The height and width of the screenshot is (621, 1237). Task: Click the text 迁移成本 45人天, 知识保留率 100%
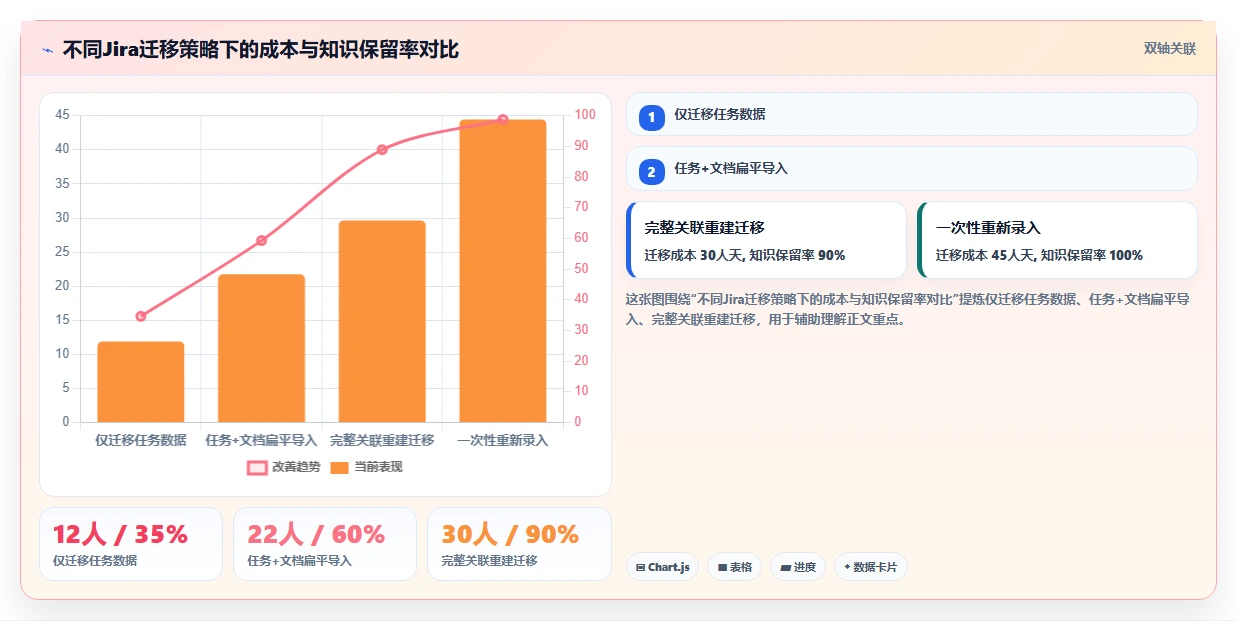click(1039, 256)
